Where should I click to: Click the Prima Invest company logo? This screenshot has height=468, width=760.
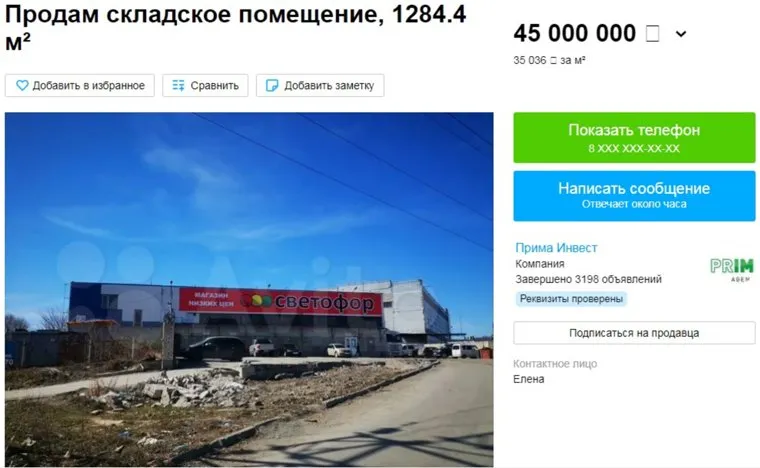coord(732,270)
